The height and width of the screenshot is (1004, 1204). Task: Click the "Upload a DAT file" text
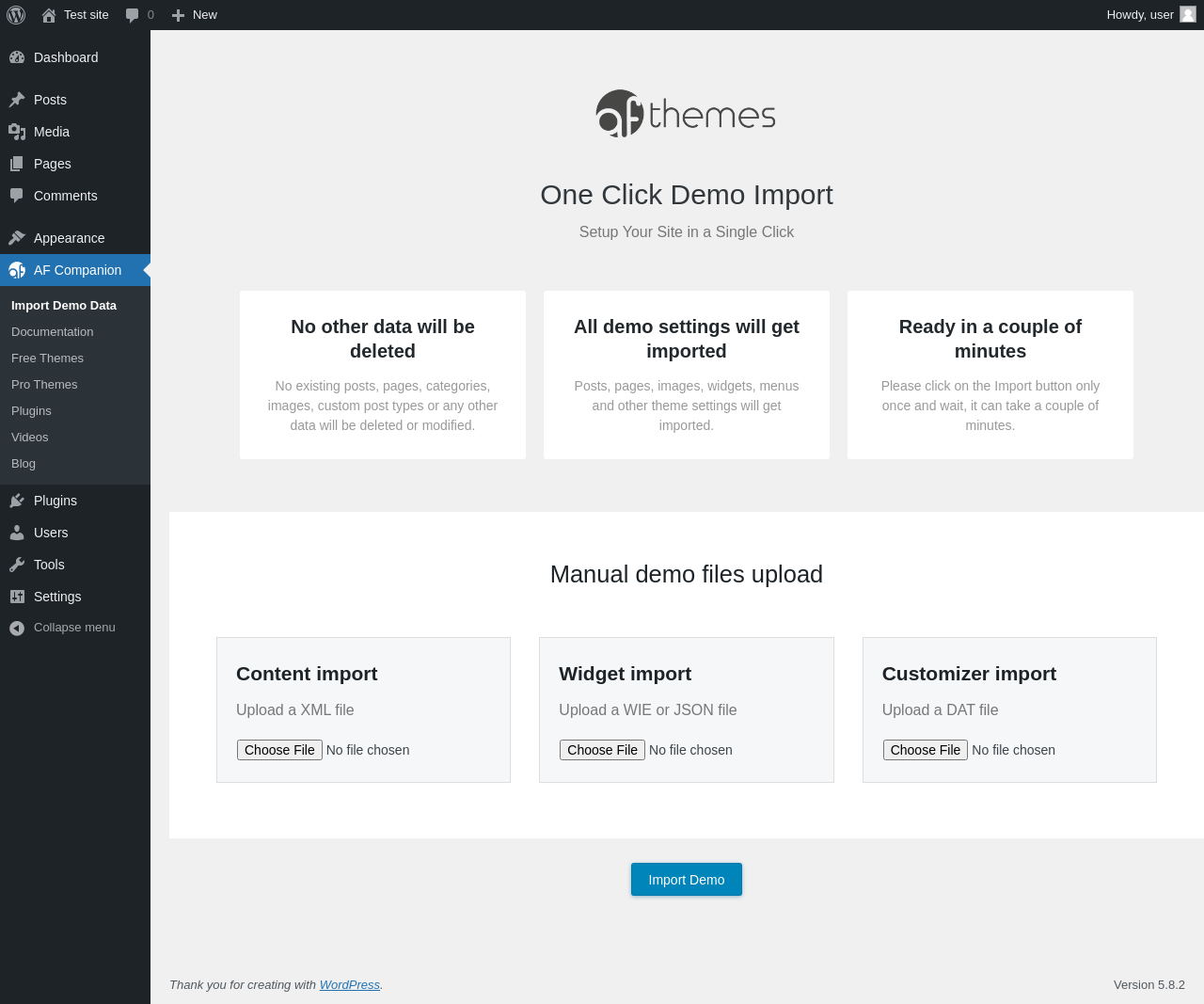[x=940, y=710]
